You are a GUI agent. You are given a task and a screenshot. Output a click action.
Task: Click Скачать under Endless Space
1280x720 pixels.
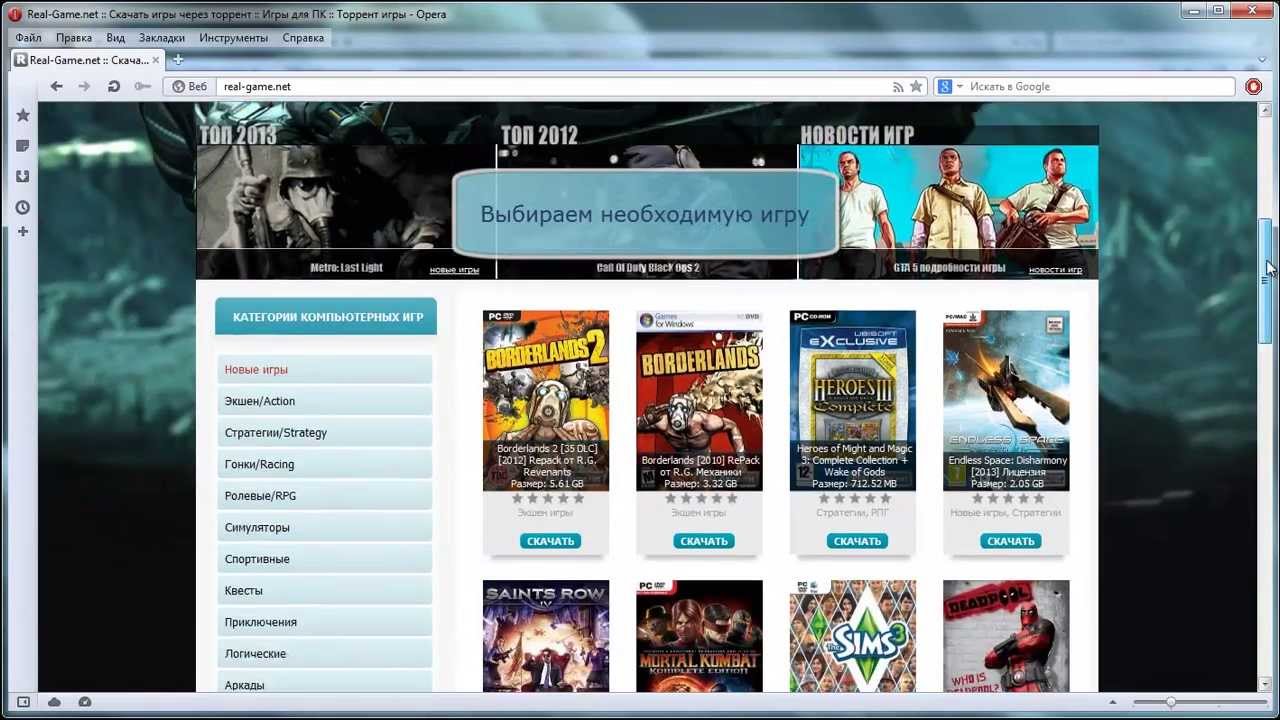click(1011, 541)
